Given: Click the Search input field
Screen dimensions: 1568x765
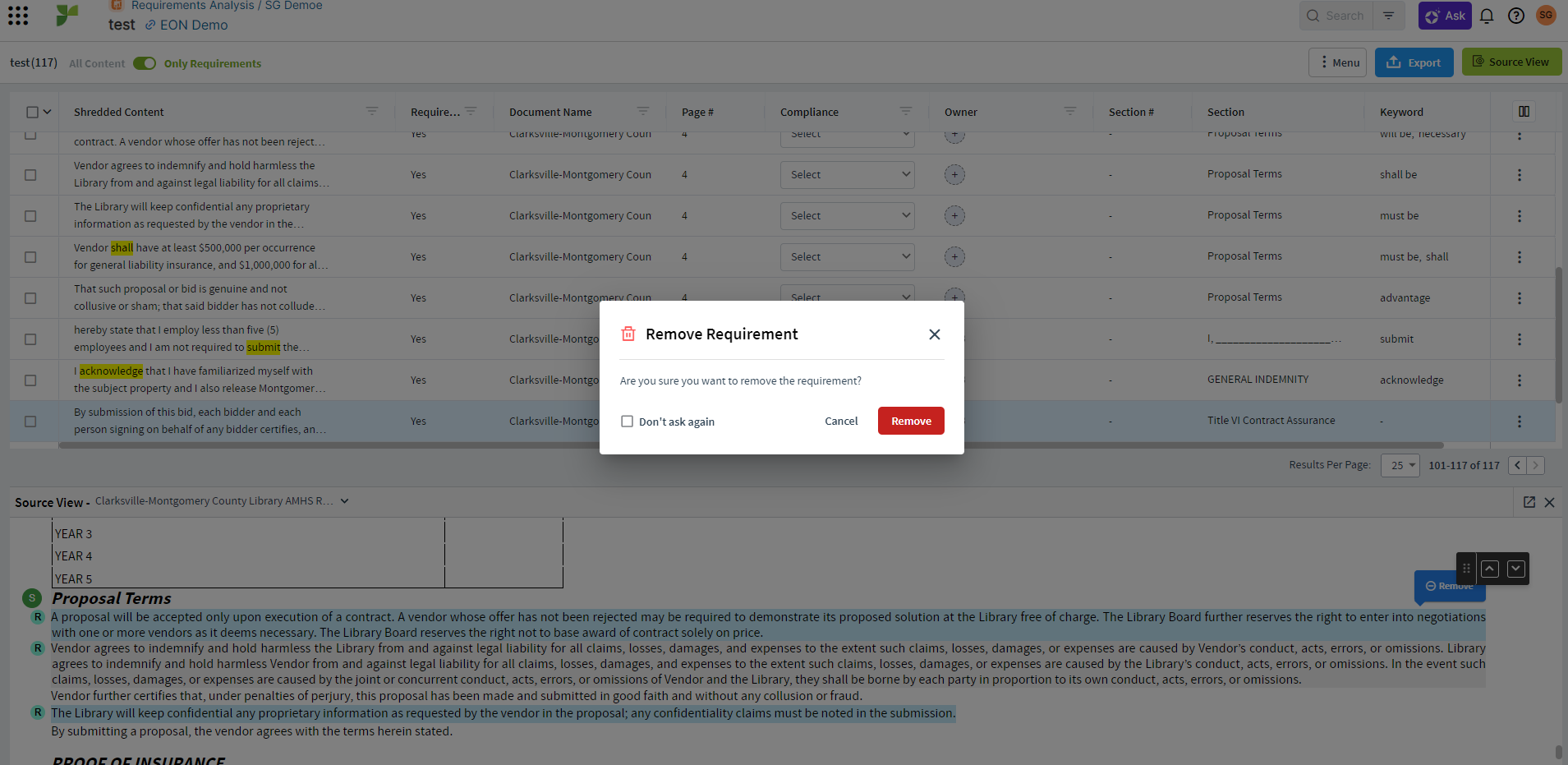Looking at the screenshot, I should click(1336, 16).
